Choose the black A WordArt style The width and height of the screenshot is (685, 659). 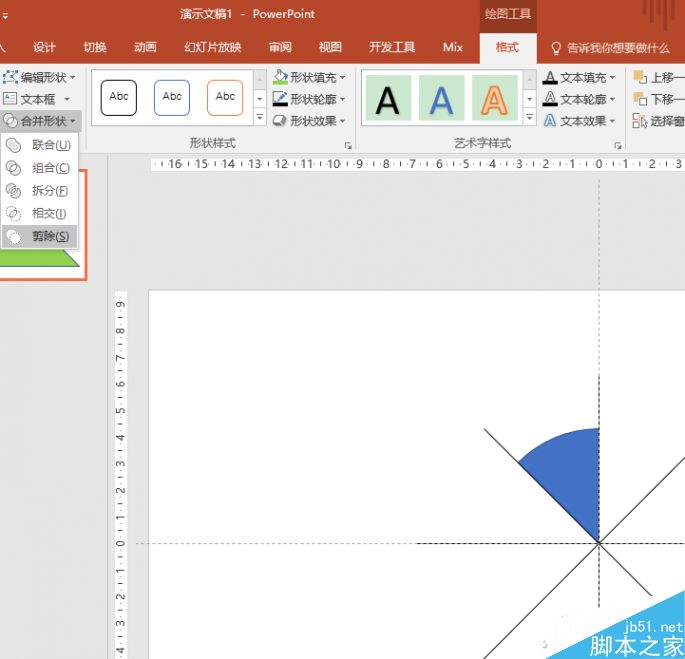coord(386,98)
